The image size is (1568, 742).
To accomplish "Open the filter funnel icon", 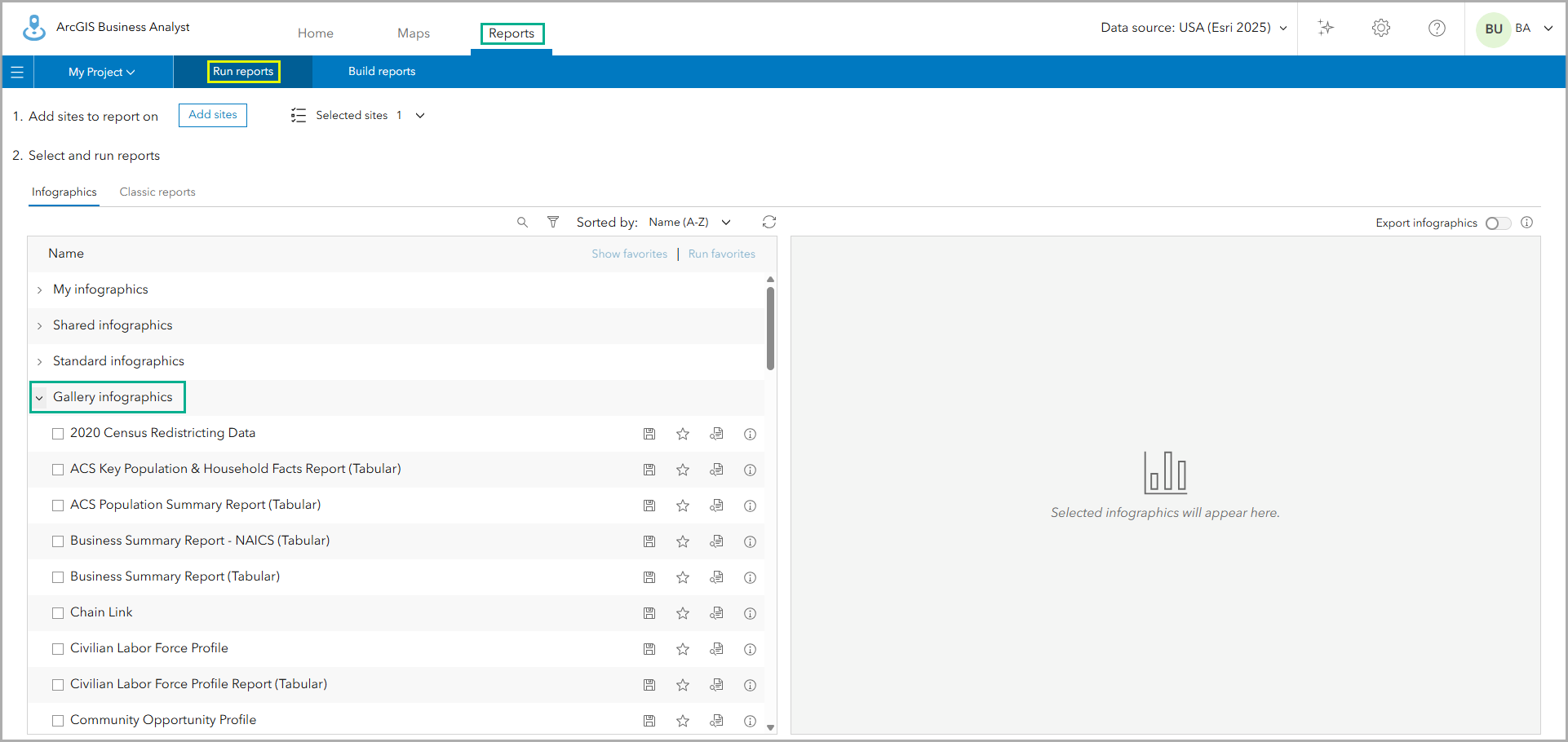I will [553, 222].
